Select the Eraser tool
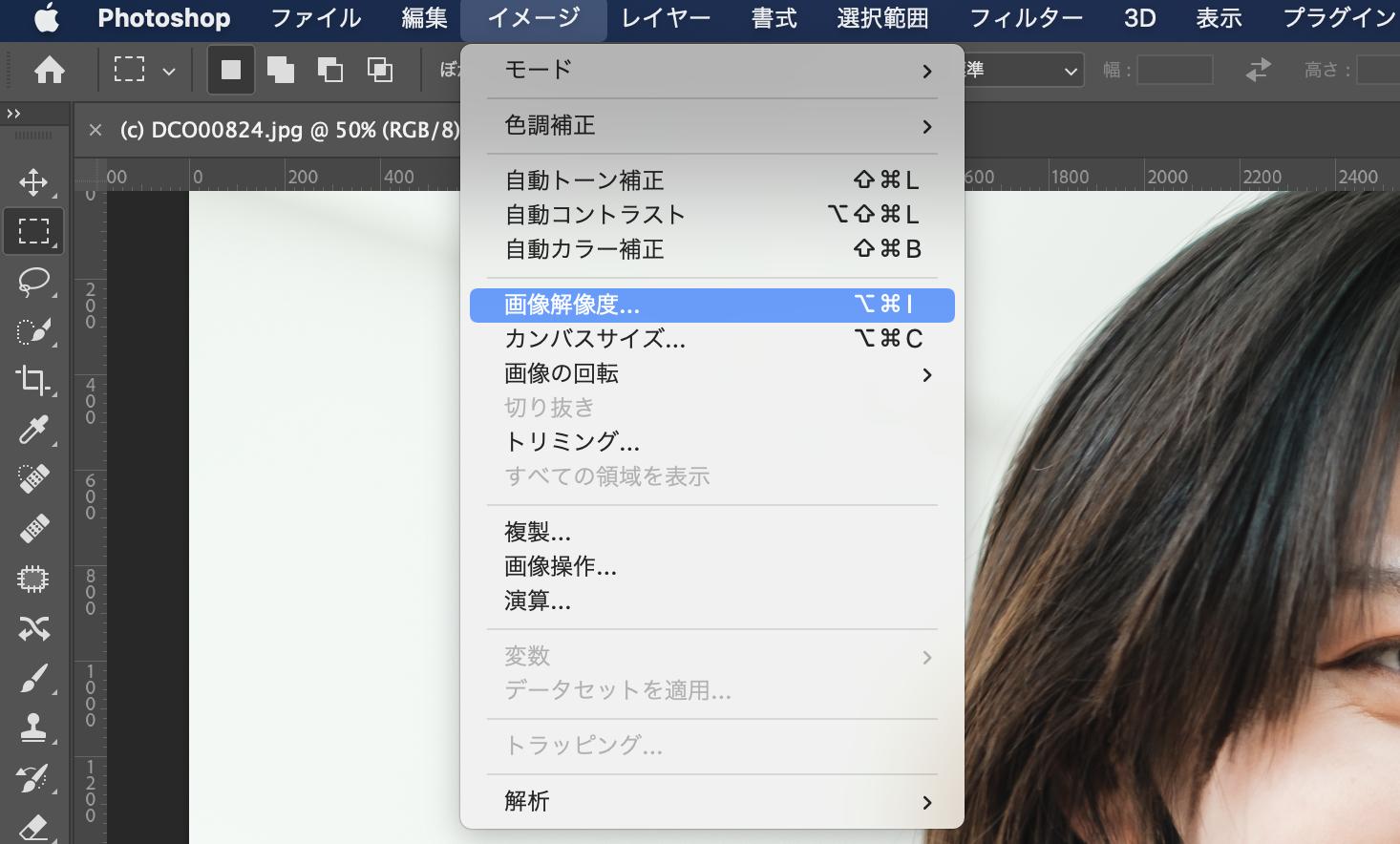 (x=33, y=827)
